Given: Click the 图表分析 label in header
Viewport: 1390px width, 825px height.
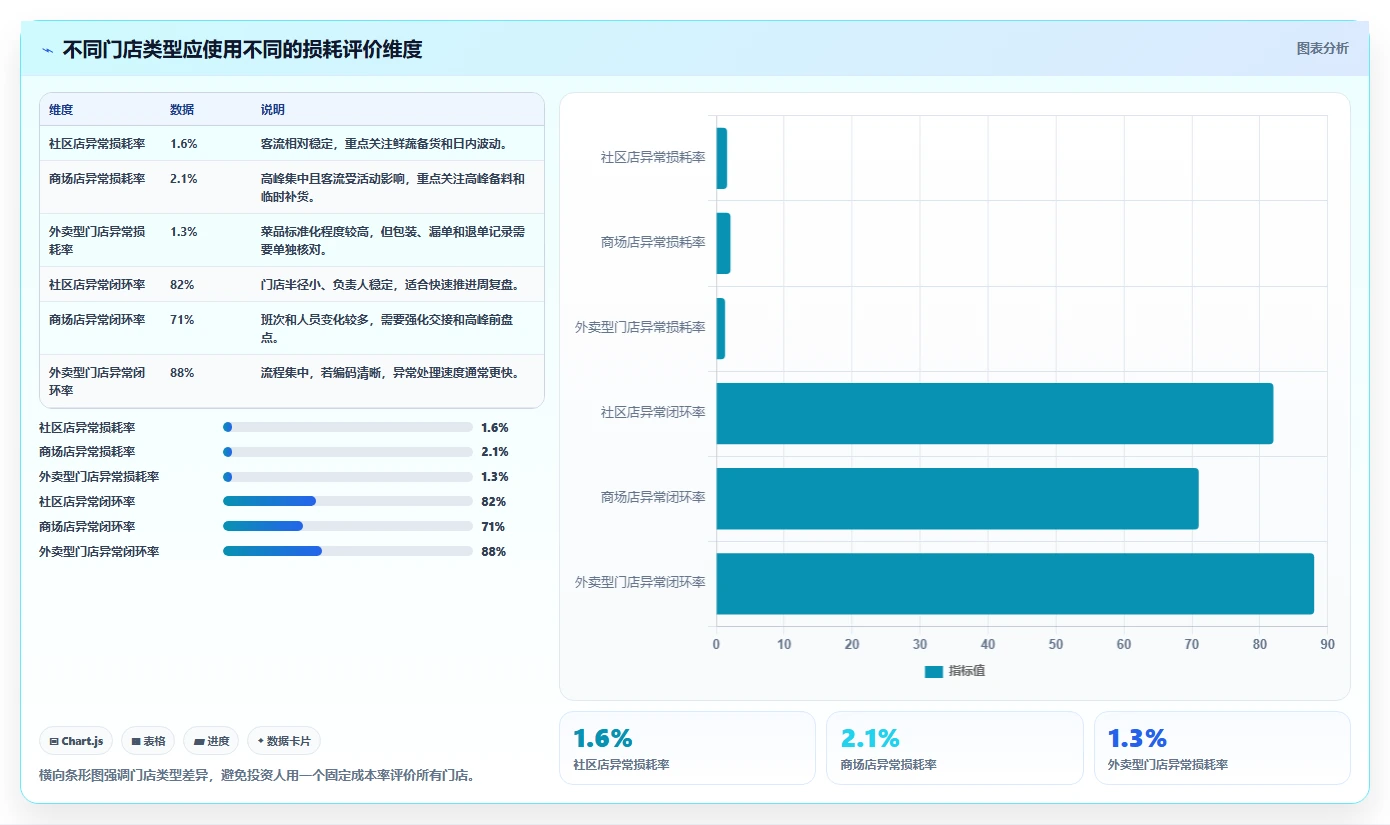Looking at the screenshot, I should (1322, 48).
